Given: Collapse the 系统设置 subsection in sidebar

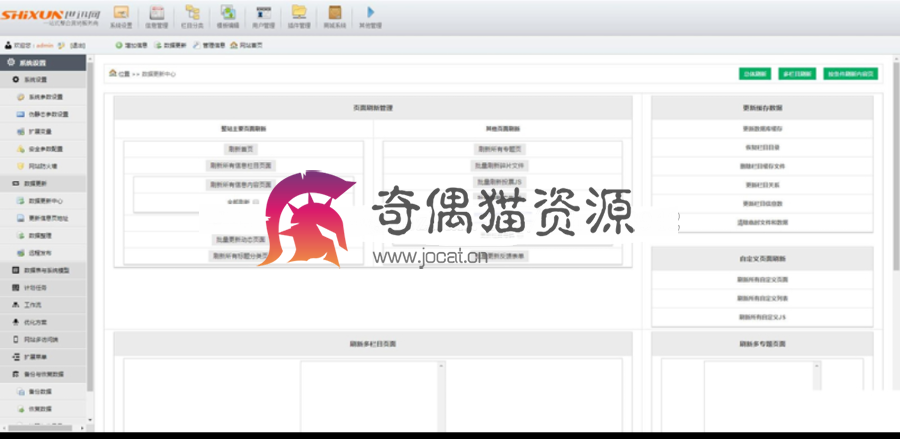Looking at the screenshot, I should point(43,80).
